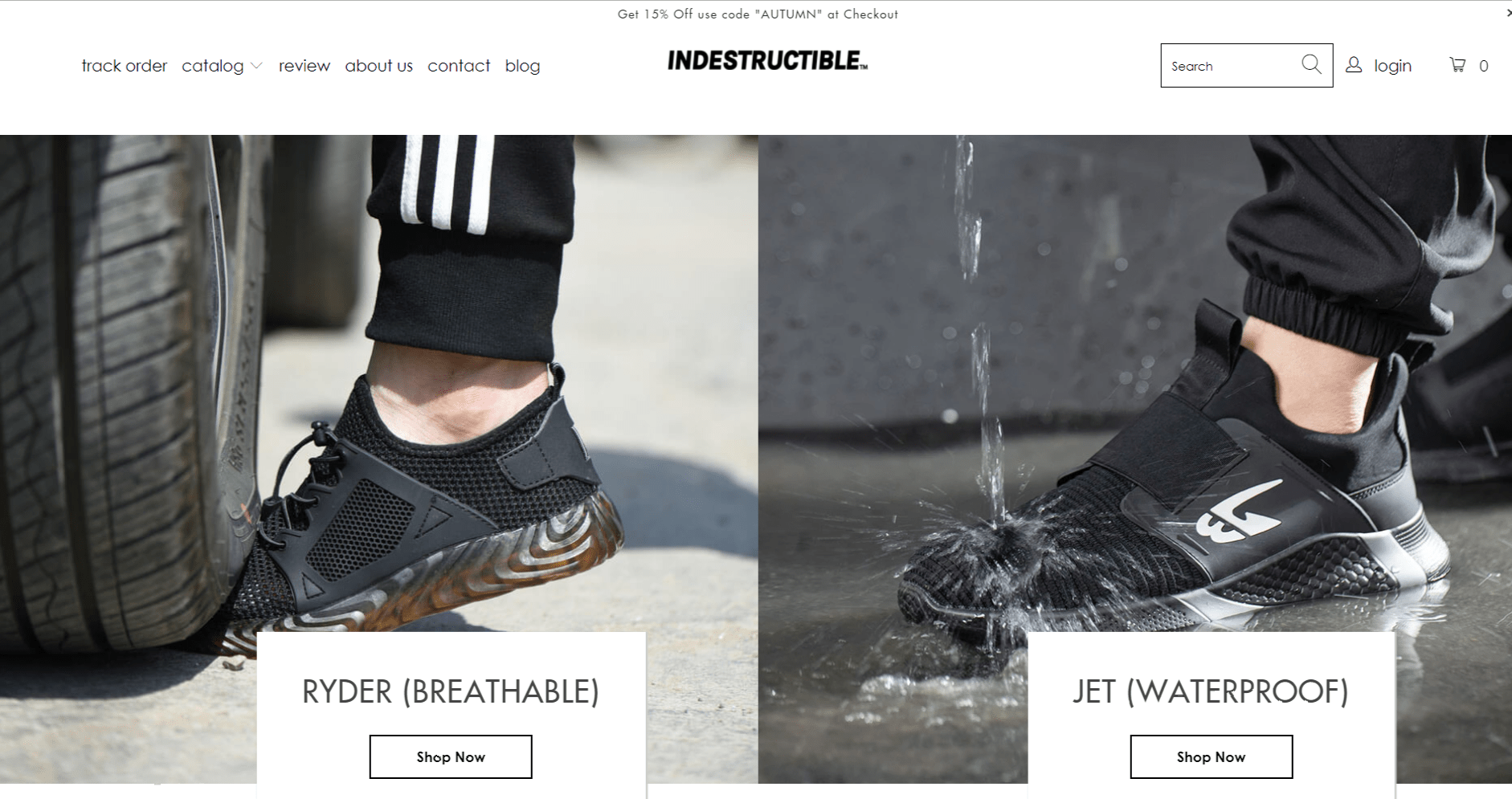
Task: Focus the Search input field
Action: pos(1232,66)
